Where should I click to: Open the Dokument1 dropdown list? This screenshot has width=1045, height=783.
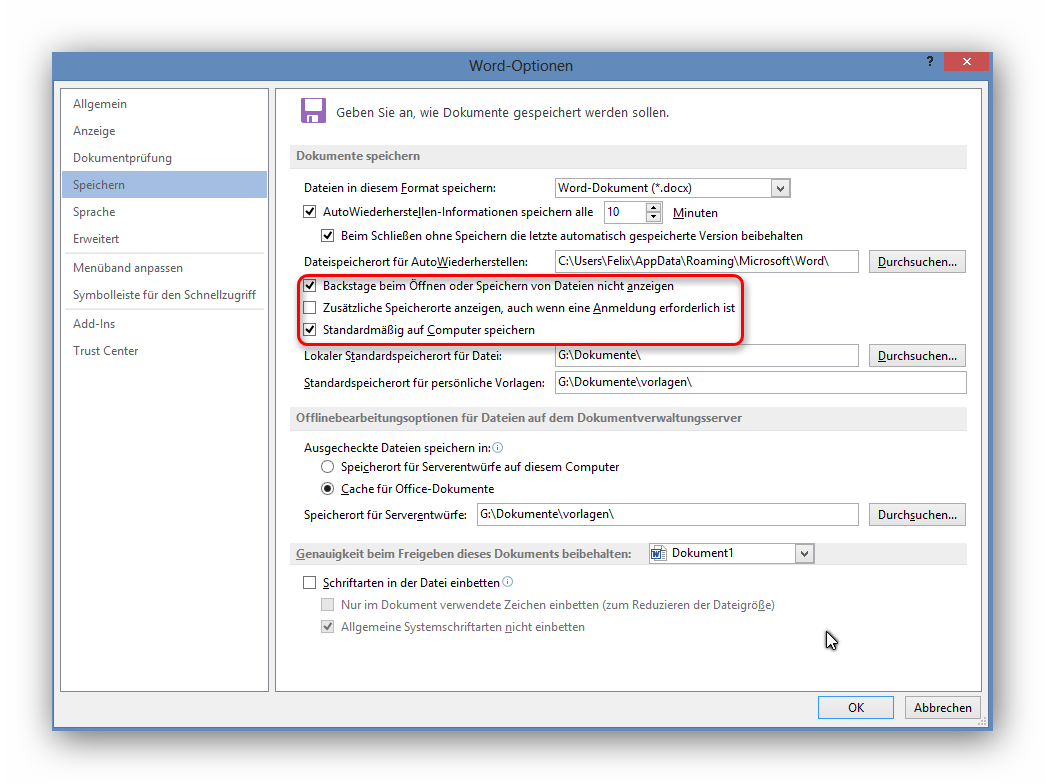[x=804, y=553]
